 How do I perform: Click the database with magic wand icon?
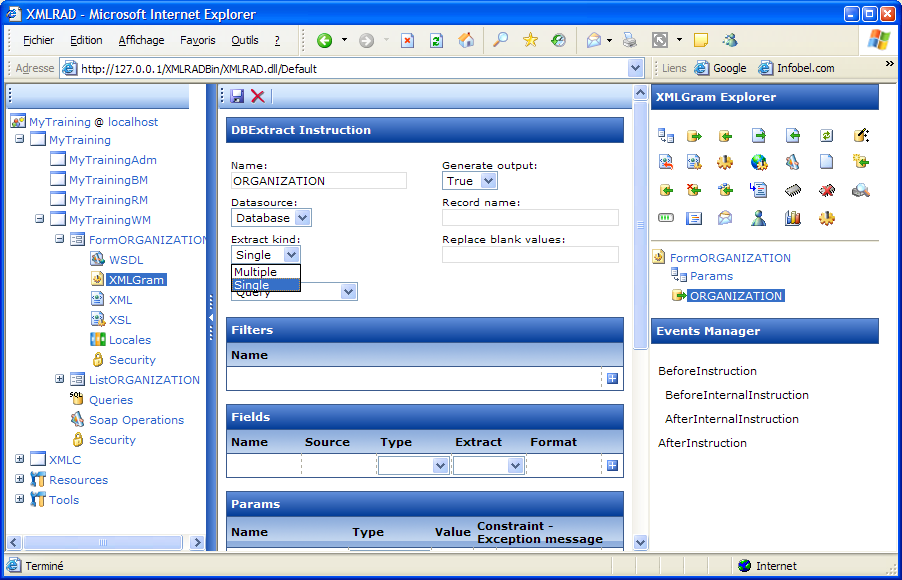pos(860,135)
